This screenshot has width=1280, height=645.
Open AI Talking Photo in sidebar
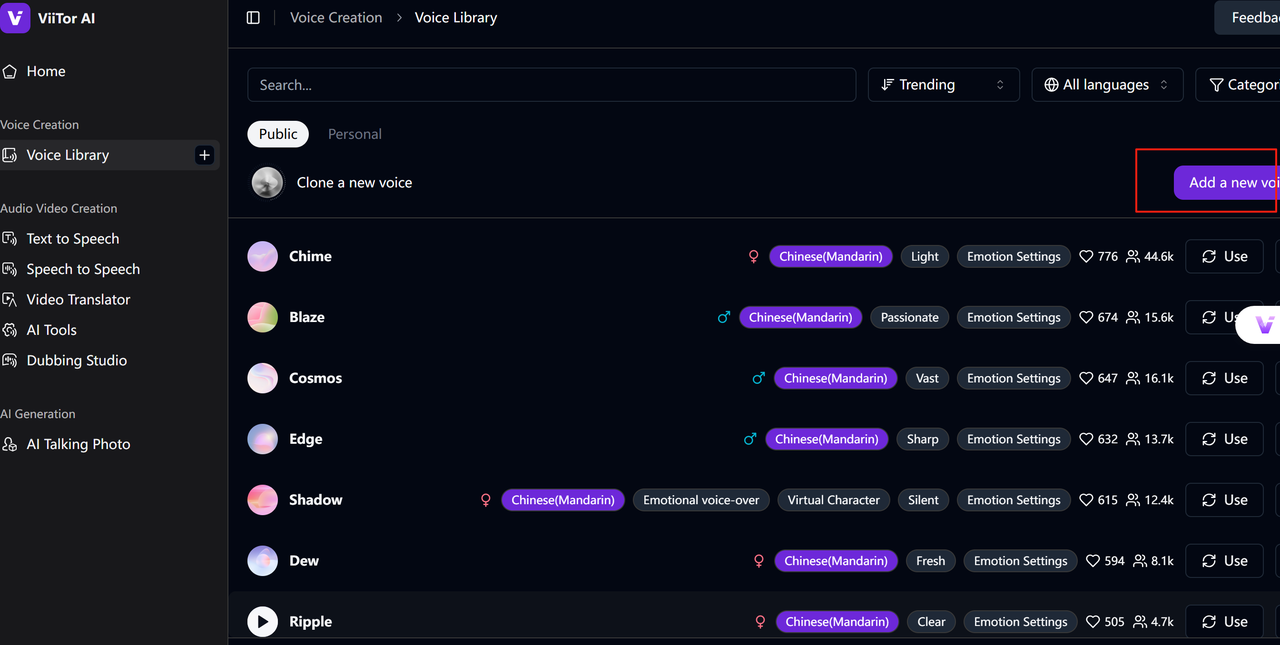pos(78,444)
